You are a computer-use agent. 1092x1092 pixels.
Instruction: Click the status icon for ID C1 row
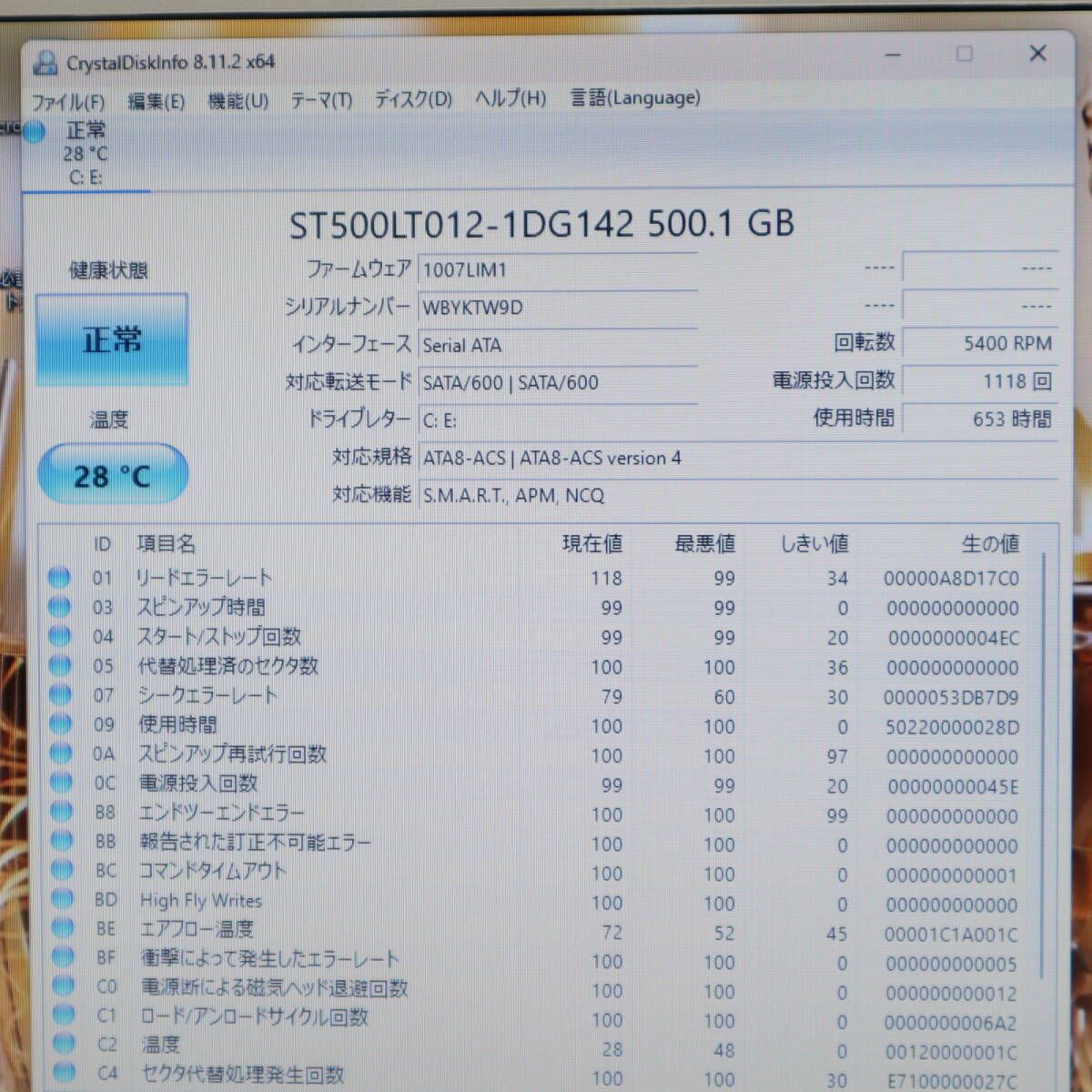[x=64, y=1016]
